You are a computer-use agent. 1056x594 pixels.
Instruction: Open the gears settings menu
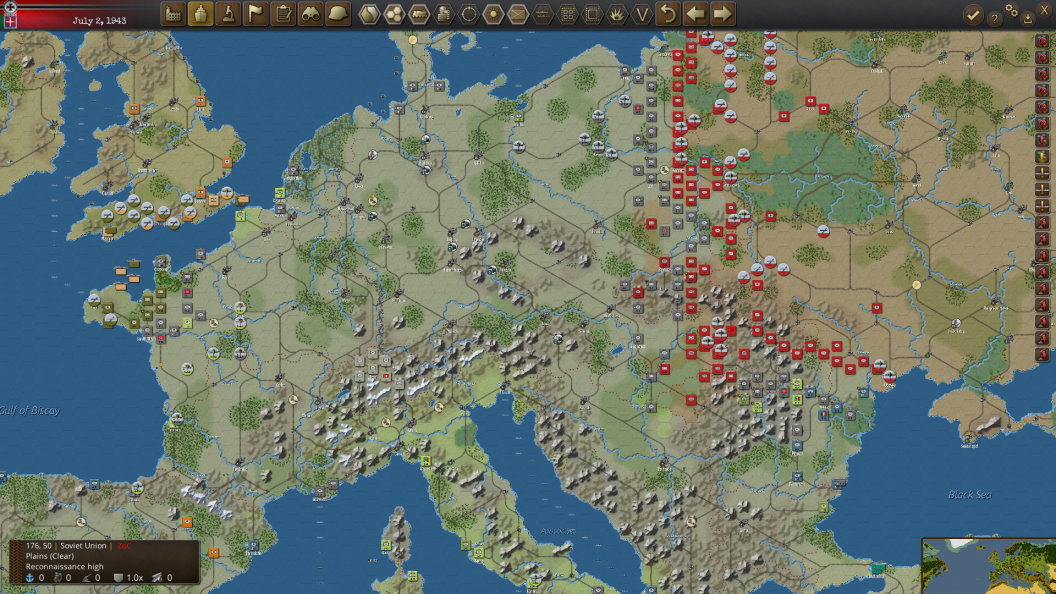(x=1012, y=9)
